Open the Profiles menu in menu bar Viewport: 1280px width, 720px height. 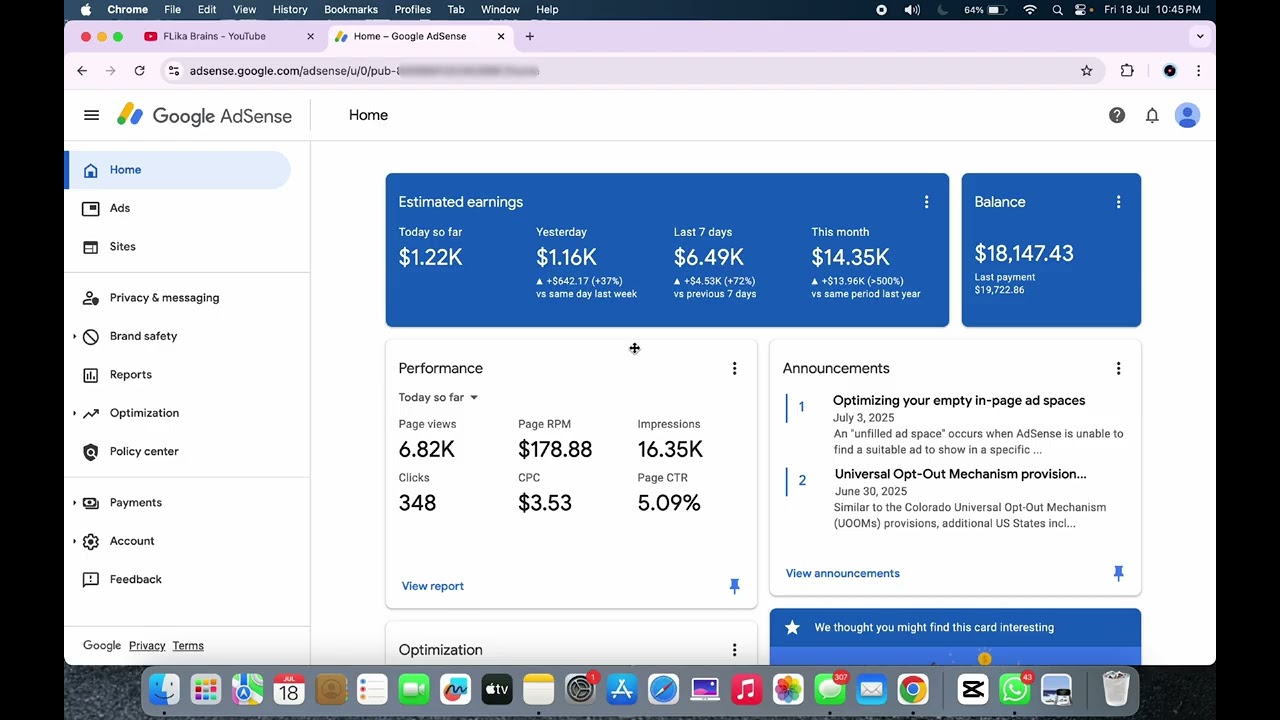click(x=412, y=9)
